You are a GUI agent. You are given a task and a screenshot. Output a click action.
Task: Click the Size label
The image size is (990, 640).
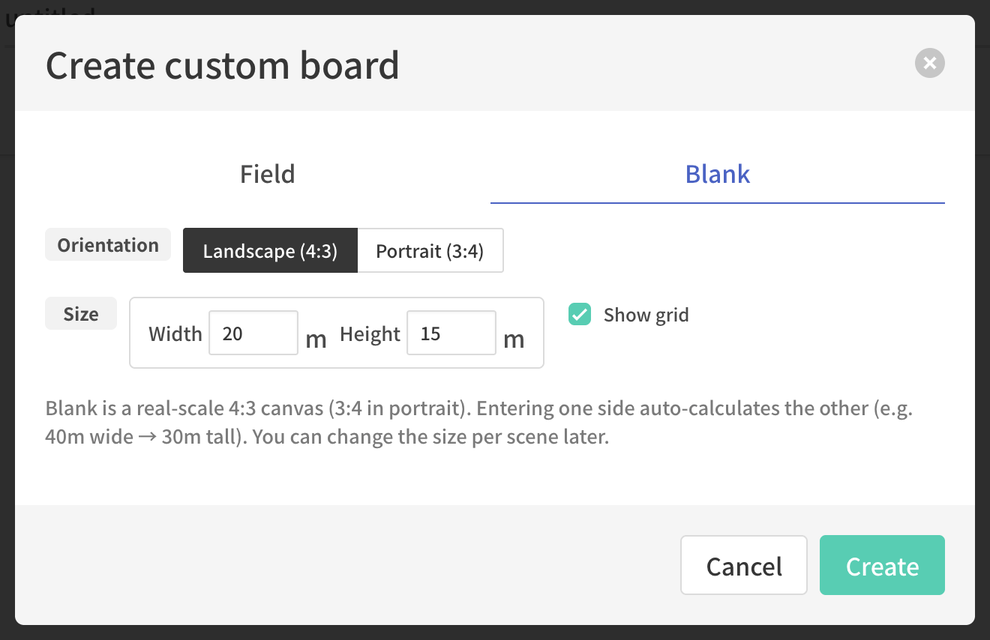click(x=81, y=314)
